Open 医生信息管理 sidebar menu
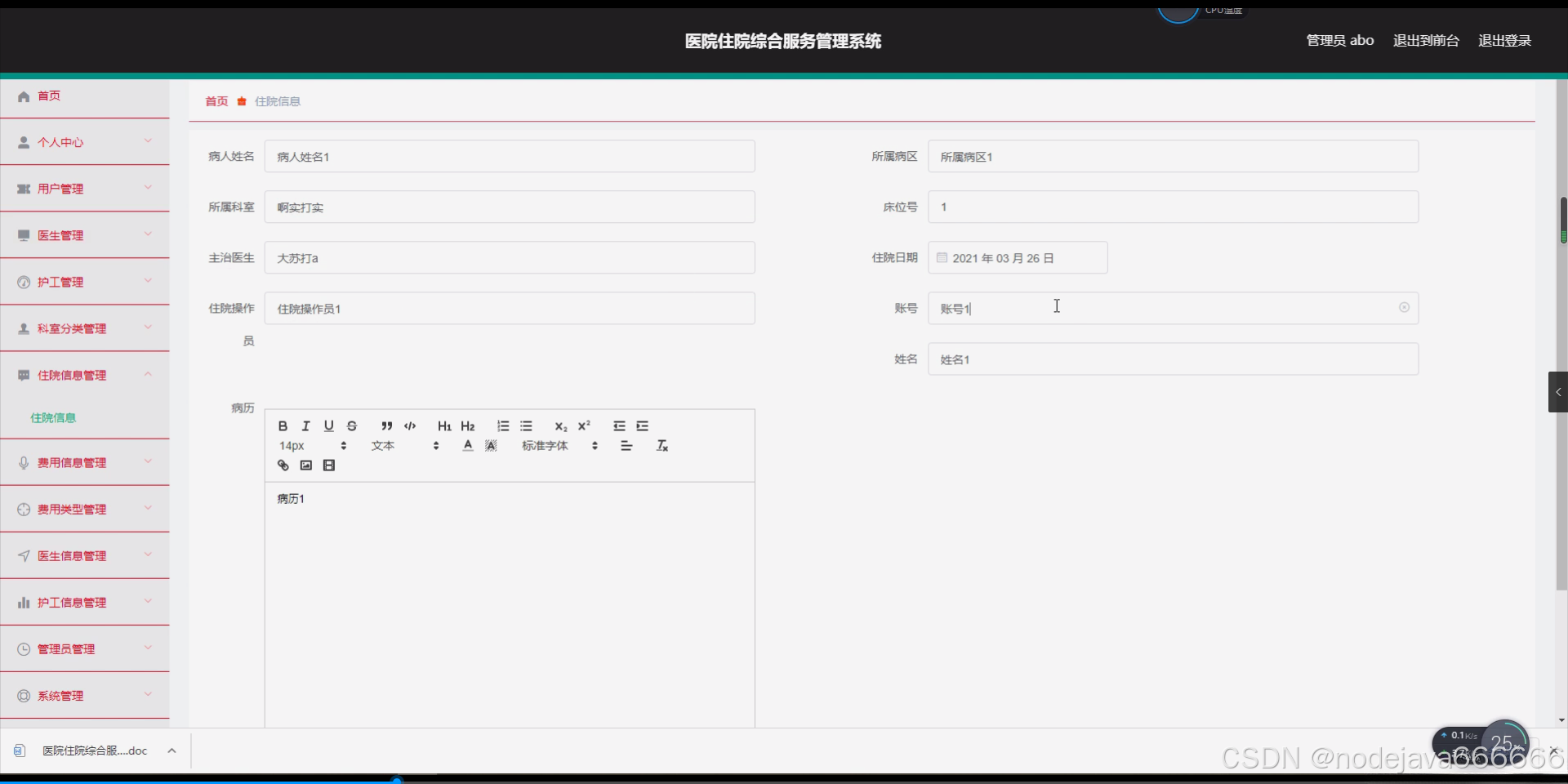 pos(85,555)
